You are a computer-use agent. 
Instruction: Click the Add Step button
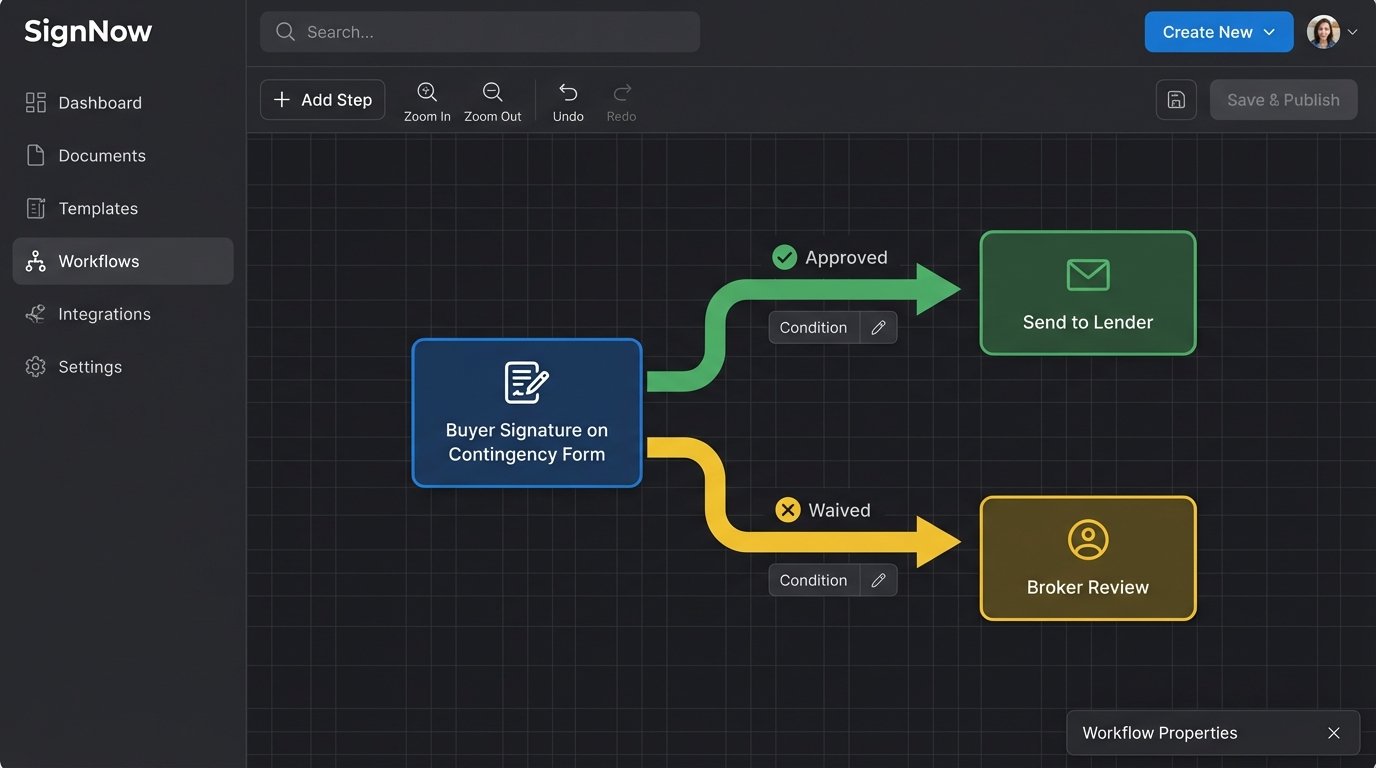coord(322,100)
